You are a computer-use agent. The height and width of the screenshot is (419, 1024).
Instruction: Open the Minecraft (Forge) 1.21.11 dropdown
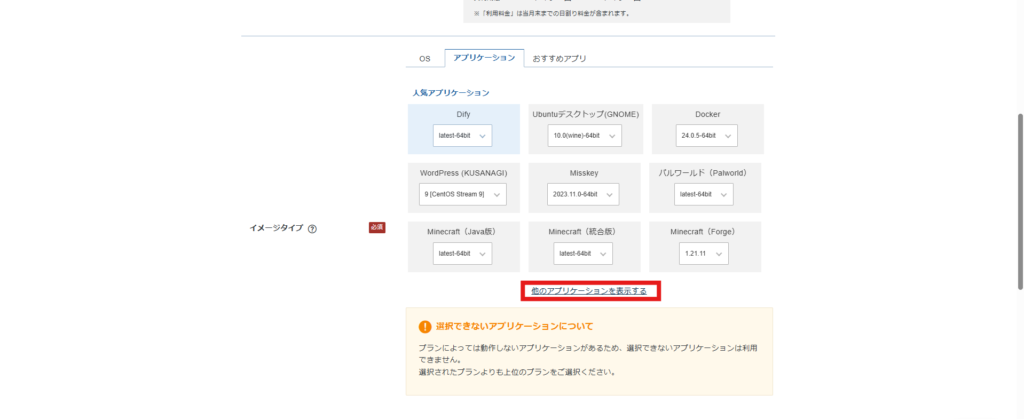pyautogui.click(x=706, y=253)
